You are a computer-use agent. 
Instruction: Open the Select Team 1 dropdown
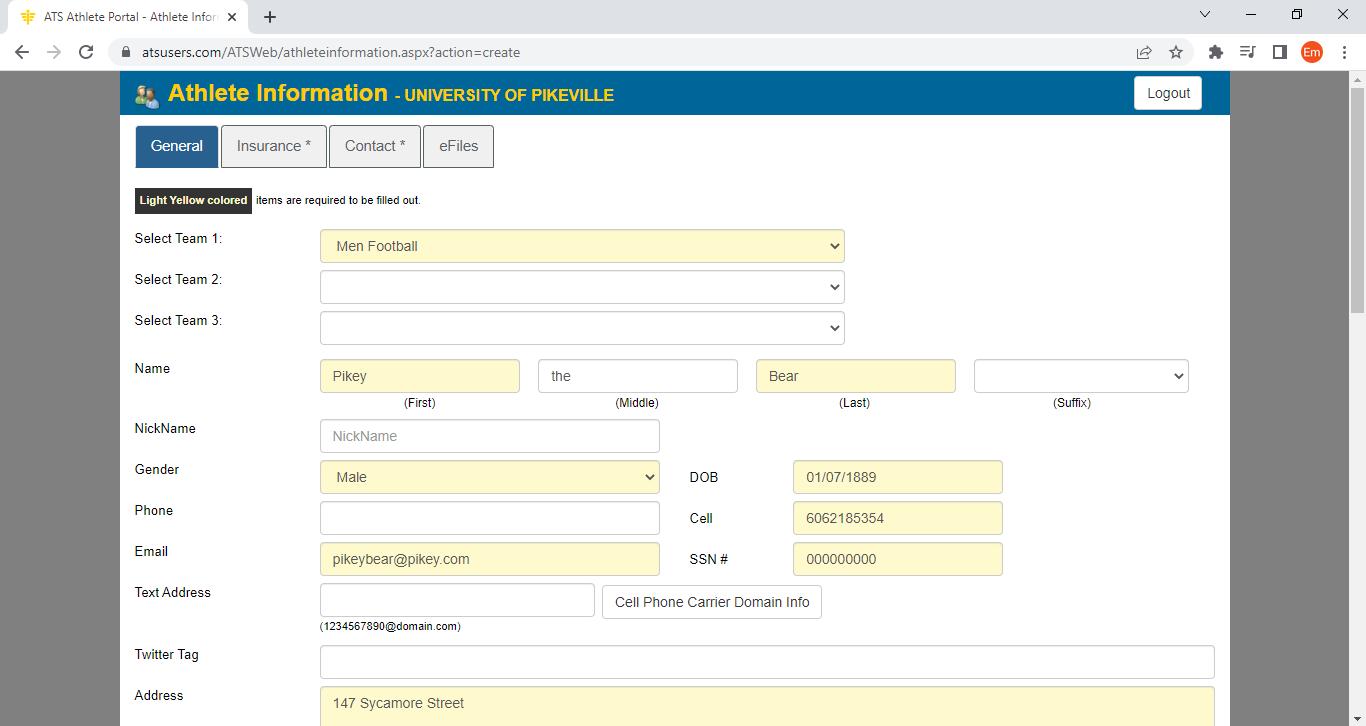(x=582, y=246)
